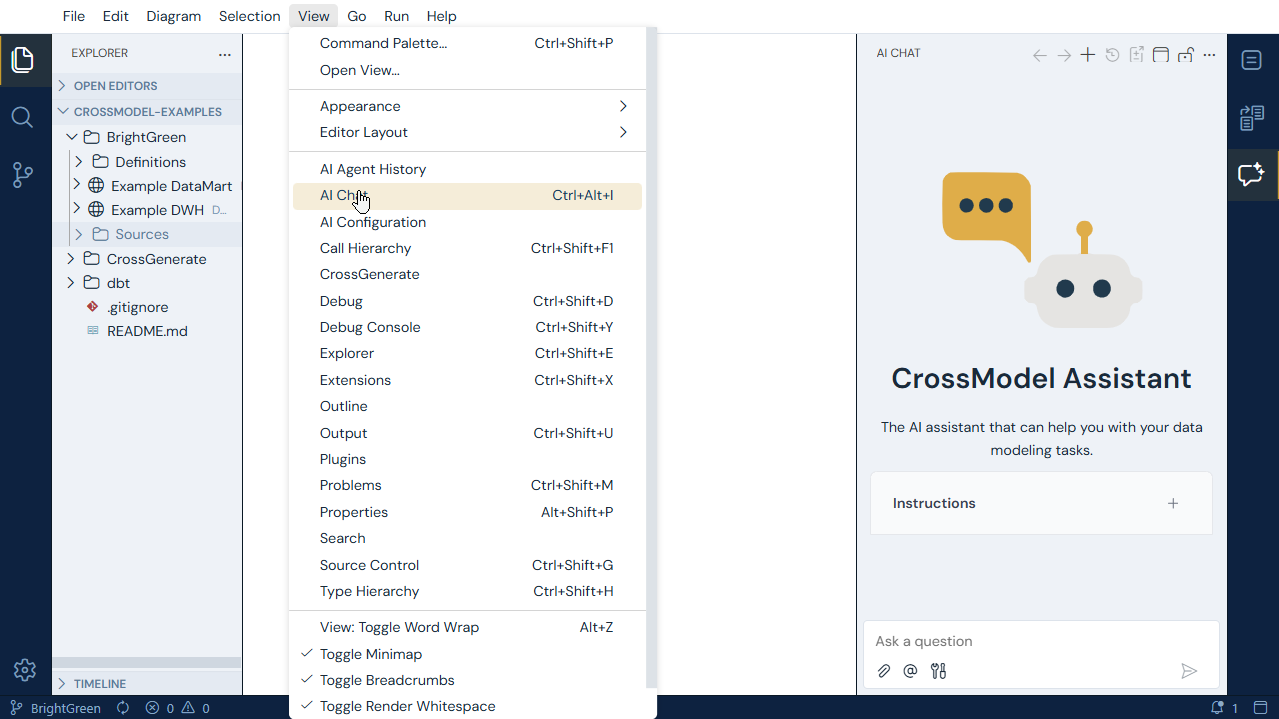Toggle Render Whitespace in the View menu
The image size is (1279, 719).
click(467, 706)
